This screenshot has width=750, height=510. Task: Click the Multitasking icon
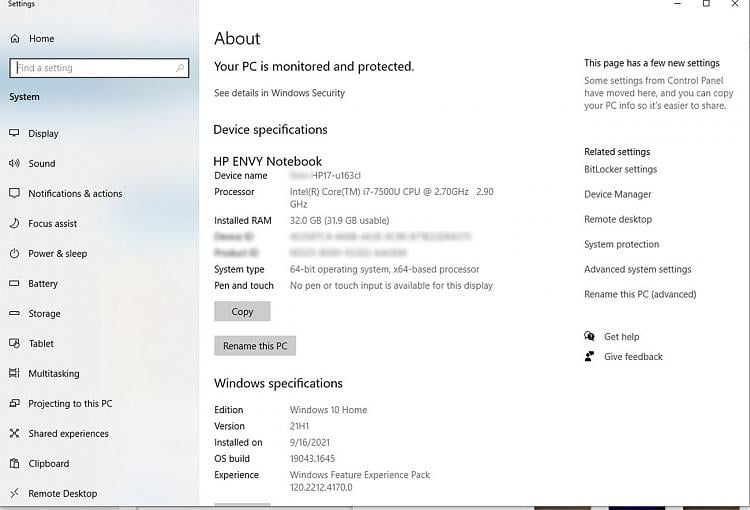[14, 373]
